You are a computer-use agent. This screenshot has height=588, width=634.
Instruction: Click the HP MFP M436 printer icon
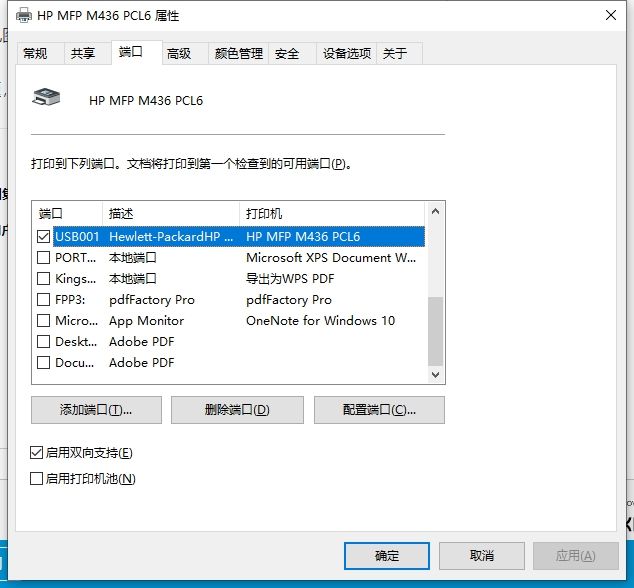pos(48,98)
